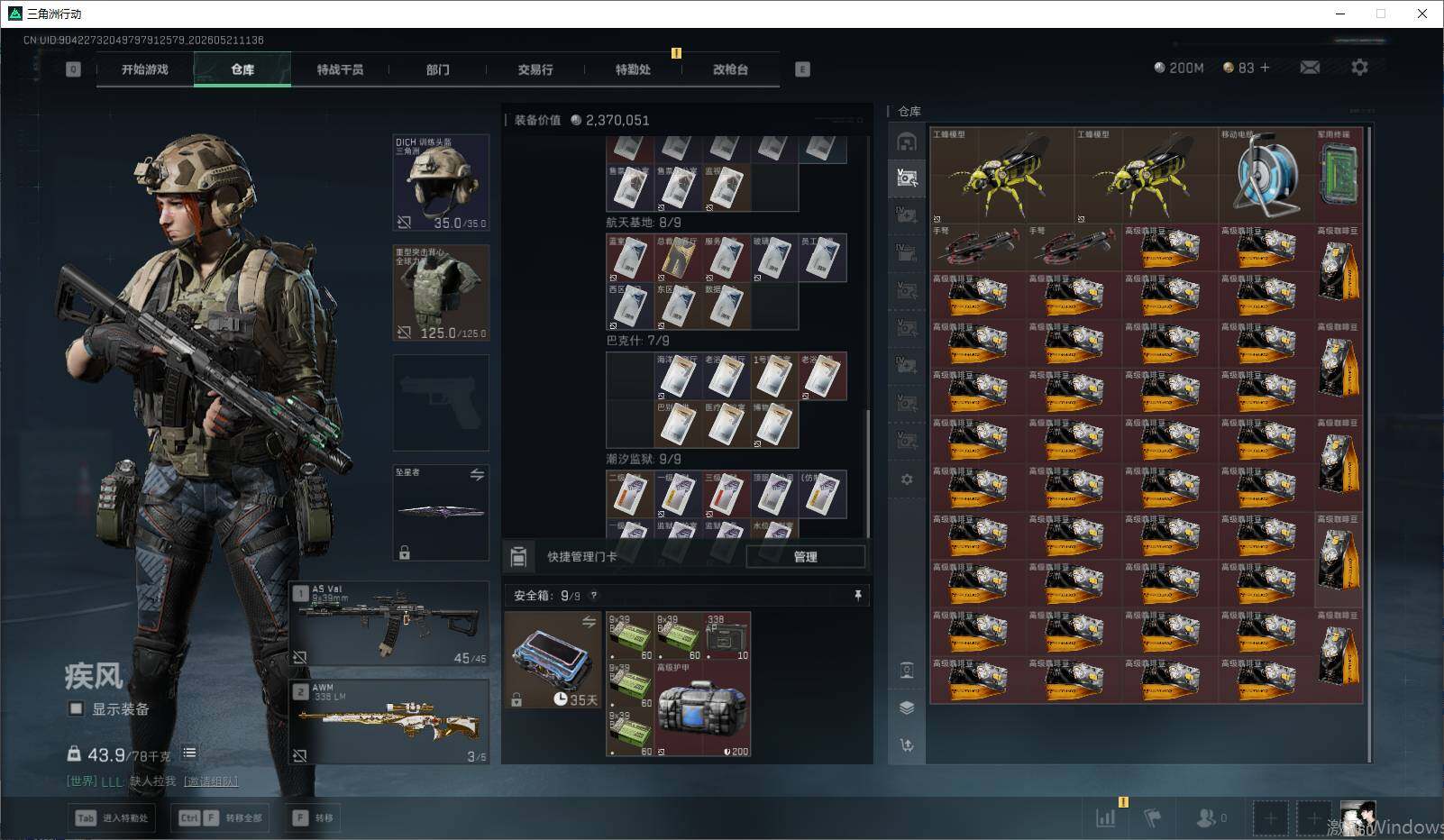
Task: Click the stacked layers icon in the 仓库 sidebar
Action: 907,708
